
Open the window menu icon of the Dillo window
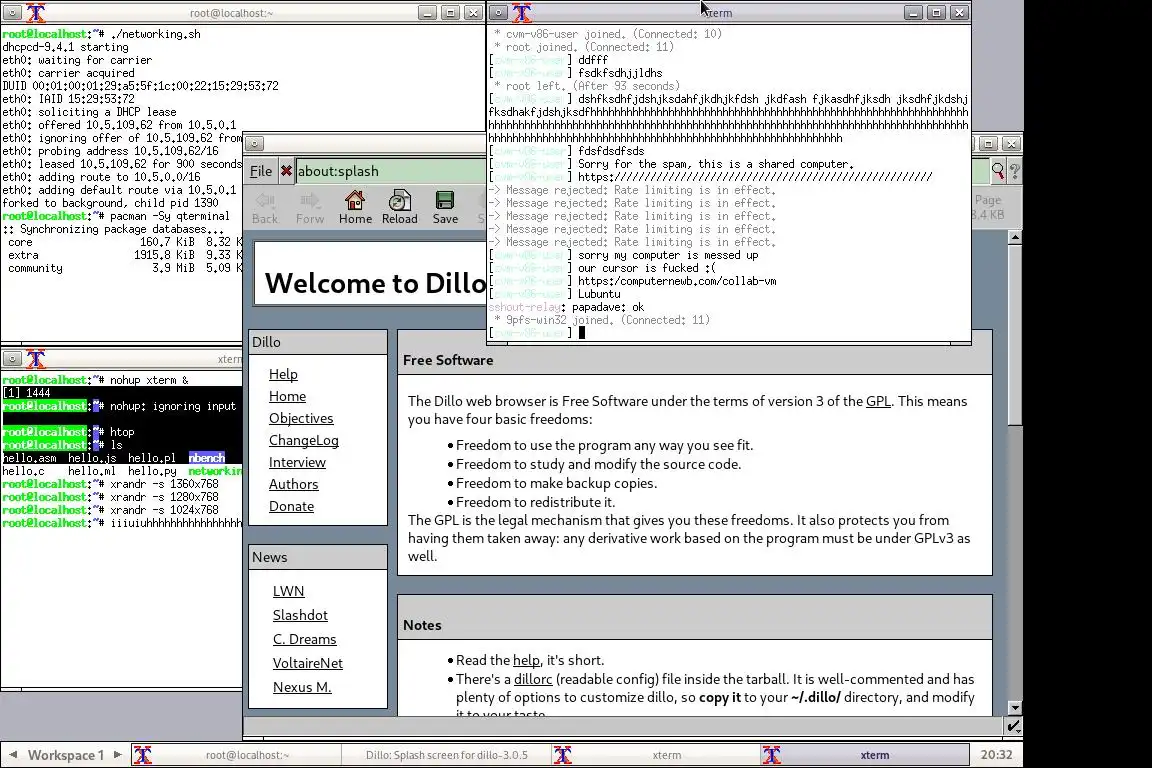pyautogui.click(x=254, y=144)
